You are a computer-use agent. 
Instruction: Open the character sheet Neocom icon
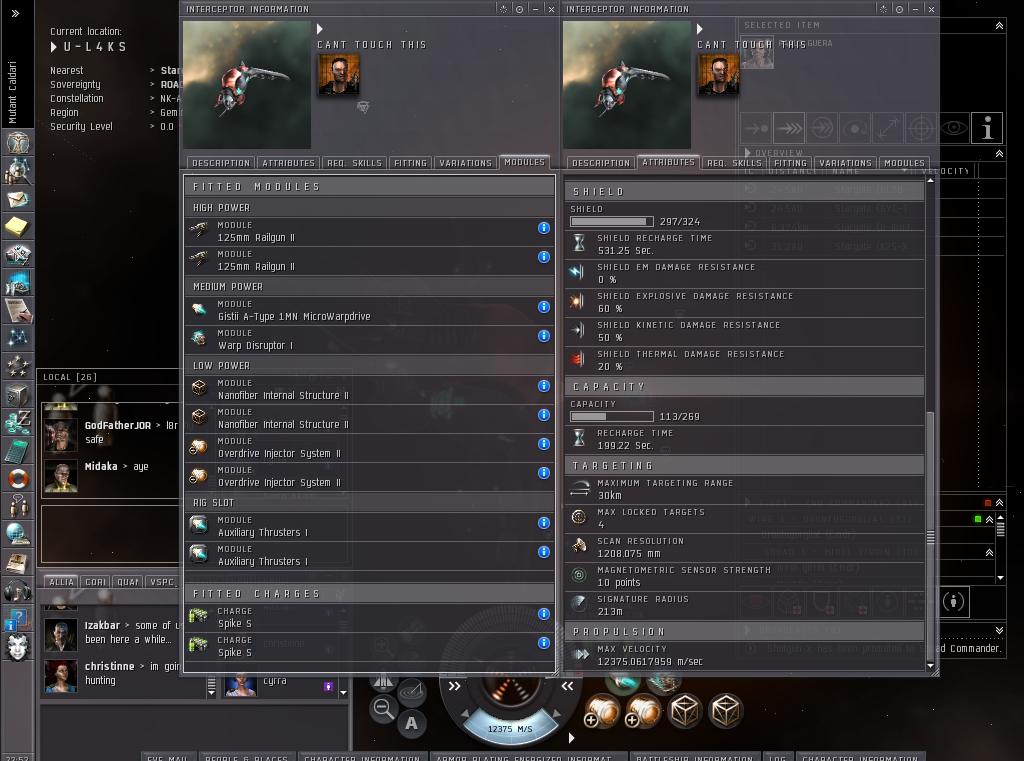[18, 142]
